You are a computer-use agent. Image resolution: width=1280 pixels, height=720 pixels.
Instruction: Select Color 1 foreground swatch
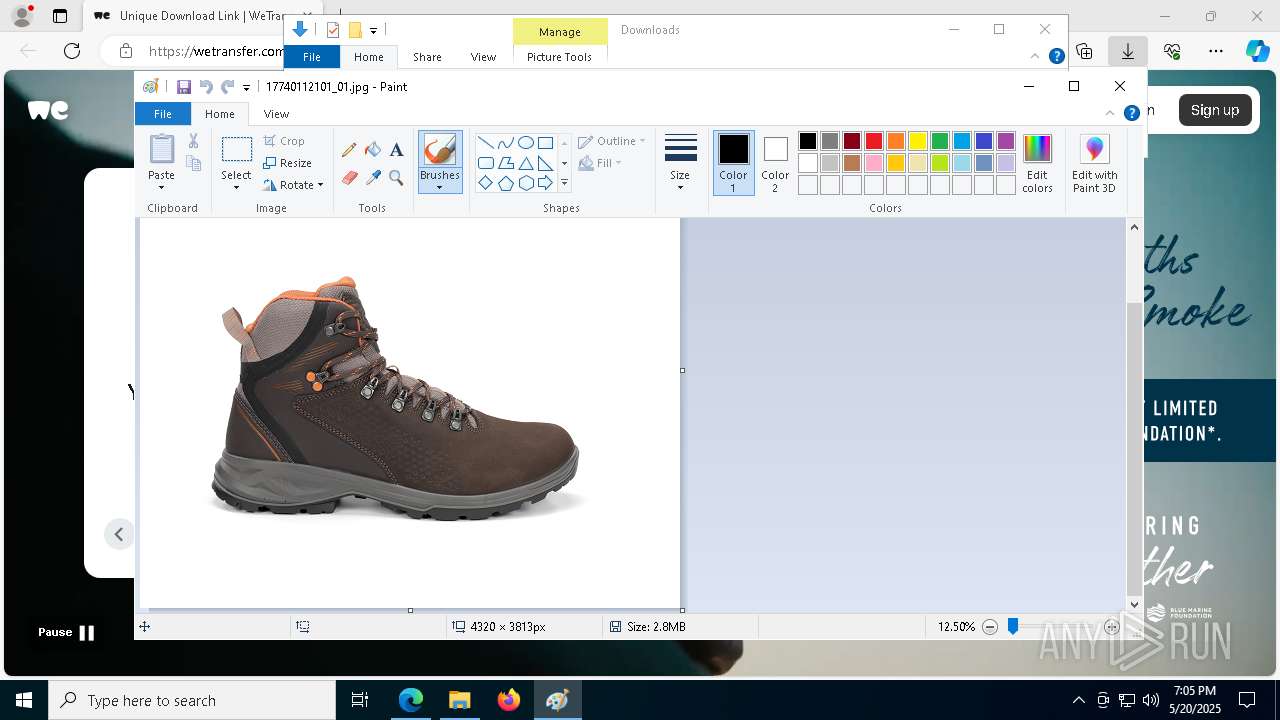coord(733,163)
